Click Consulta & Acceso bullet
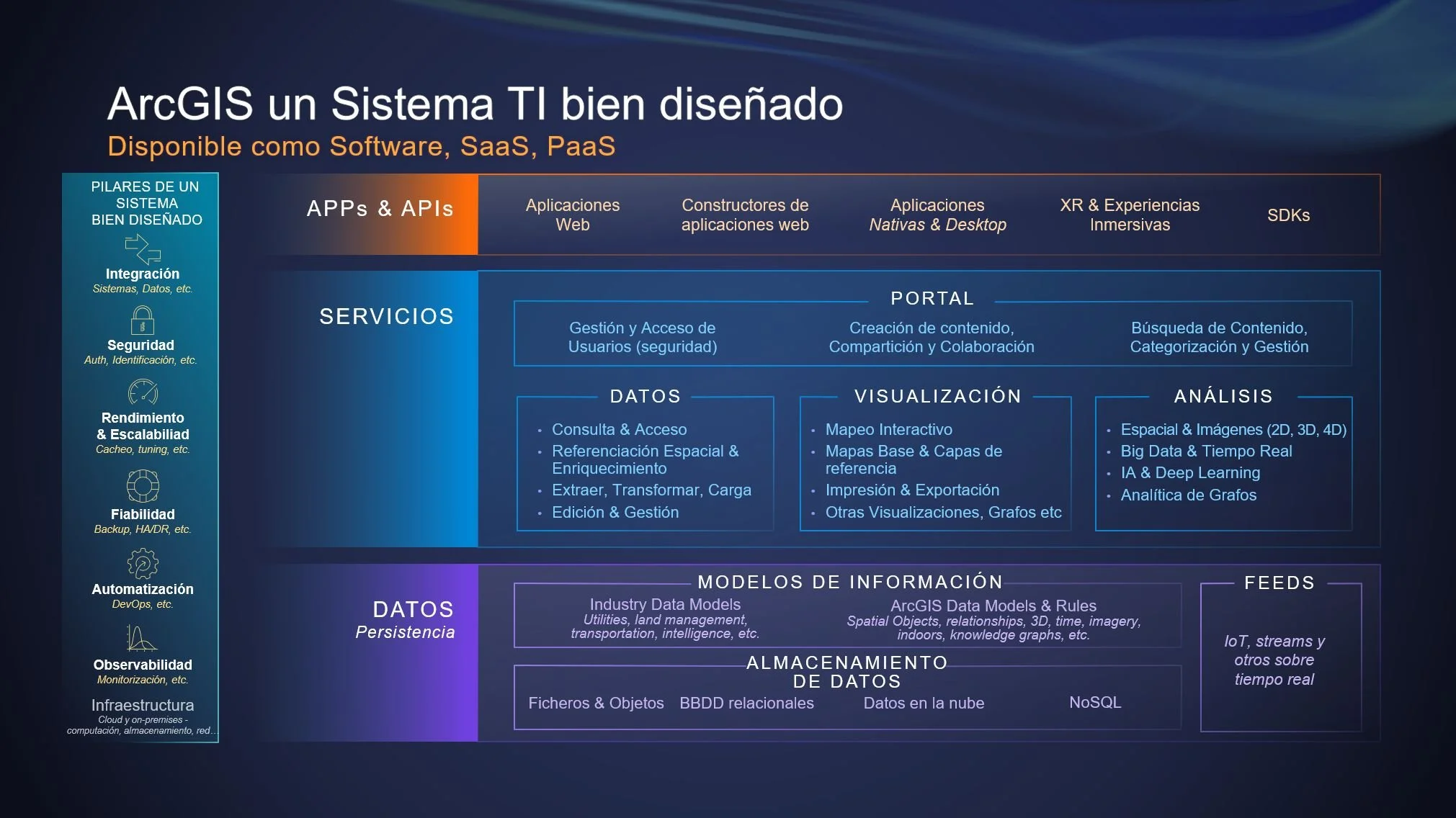 point(619,429)
